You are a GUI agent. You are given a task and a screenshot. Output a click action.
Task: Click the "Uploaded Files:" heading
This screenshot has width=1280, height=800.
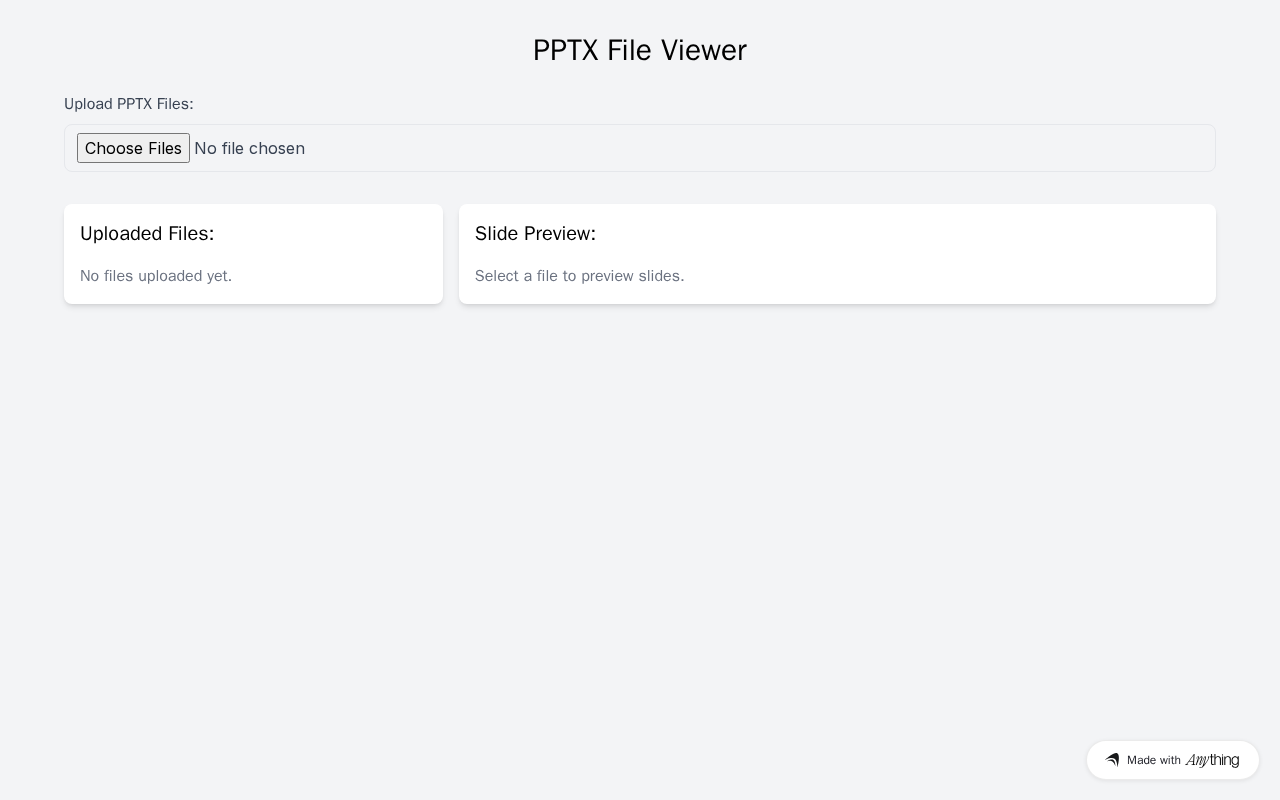(x=147, y=233)
